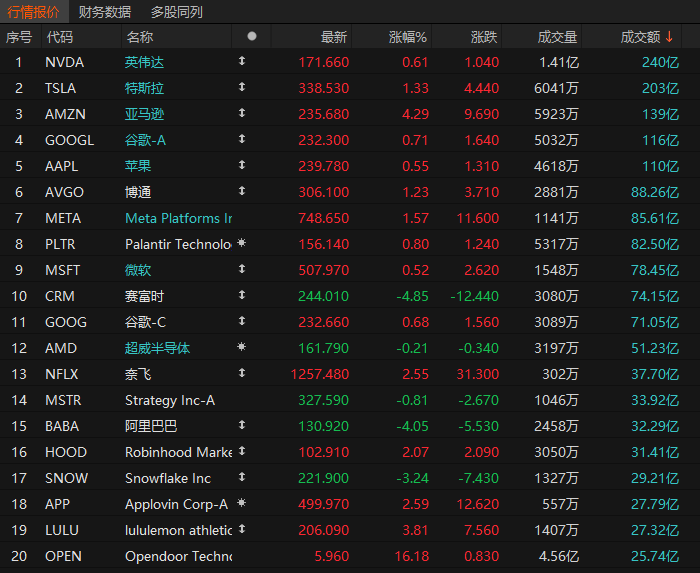Open 特斯拉 stock name link
Screen dimensions: 700x573
tap(144, 88)
